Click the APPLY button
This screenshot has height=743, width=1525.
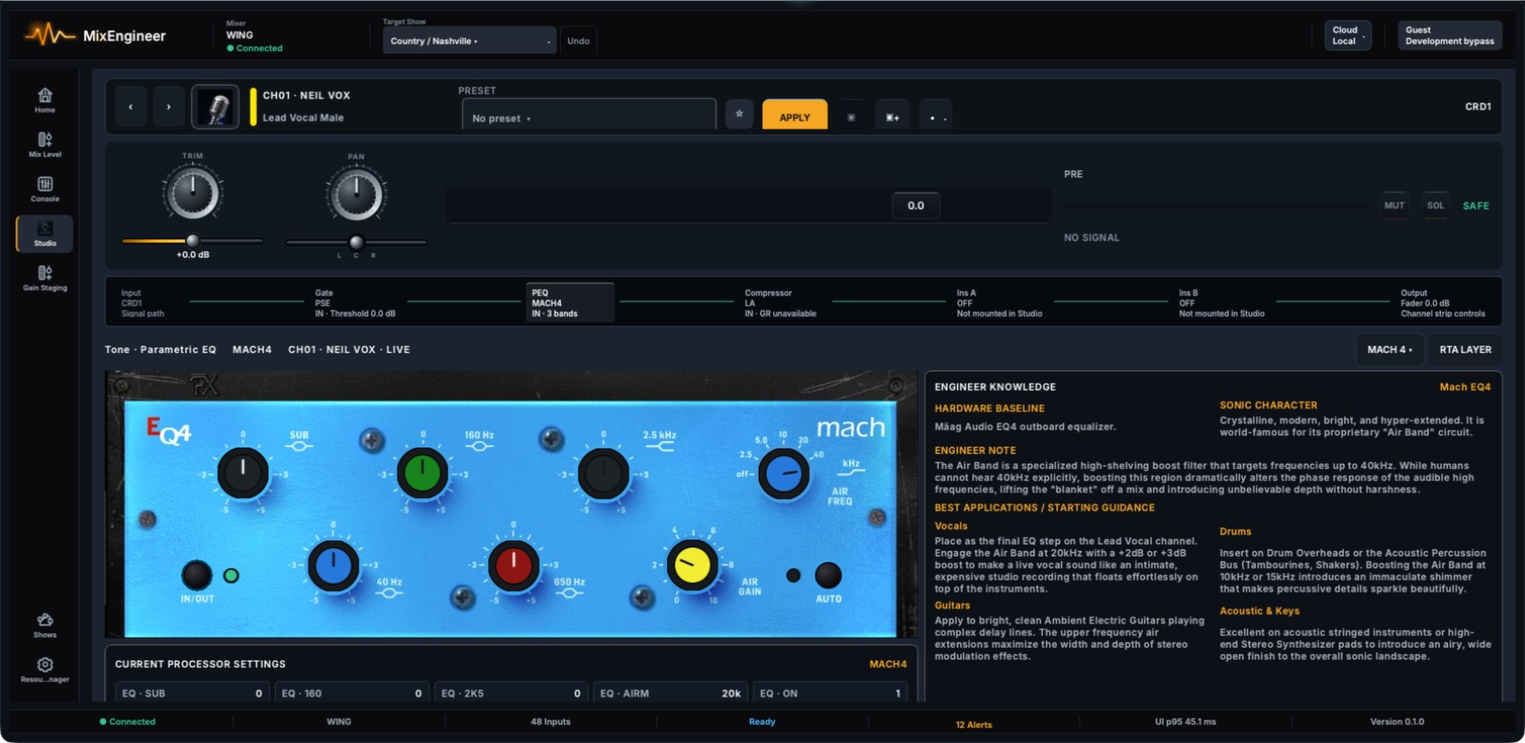click(795, 115)
